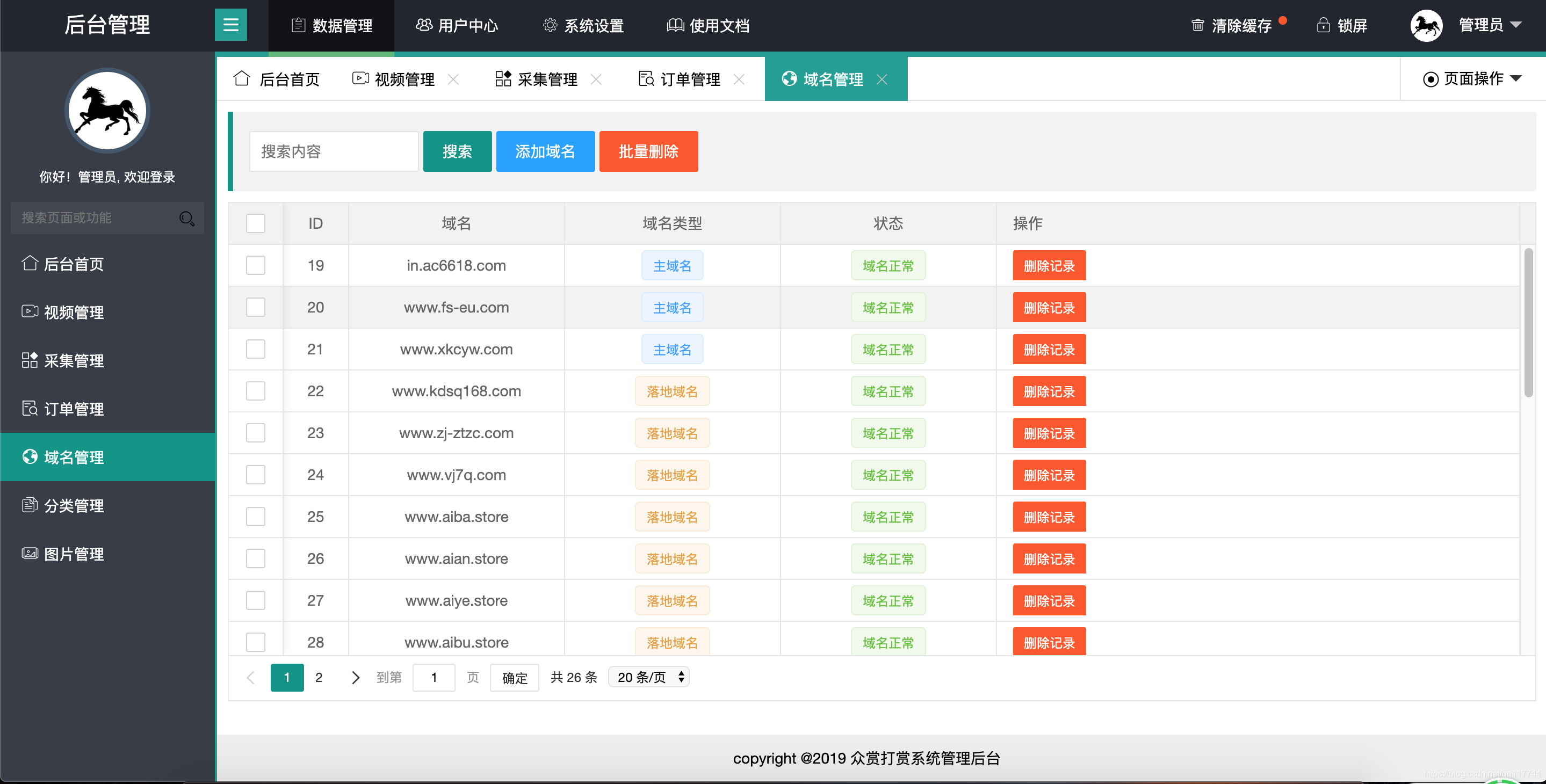Click the home icon on 后台首页 tab
The height and width of the screenshot is (784, 1546).
241,78
